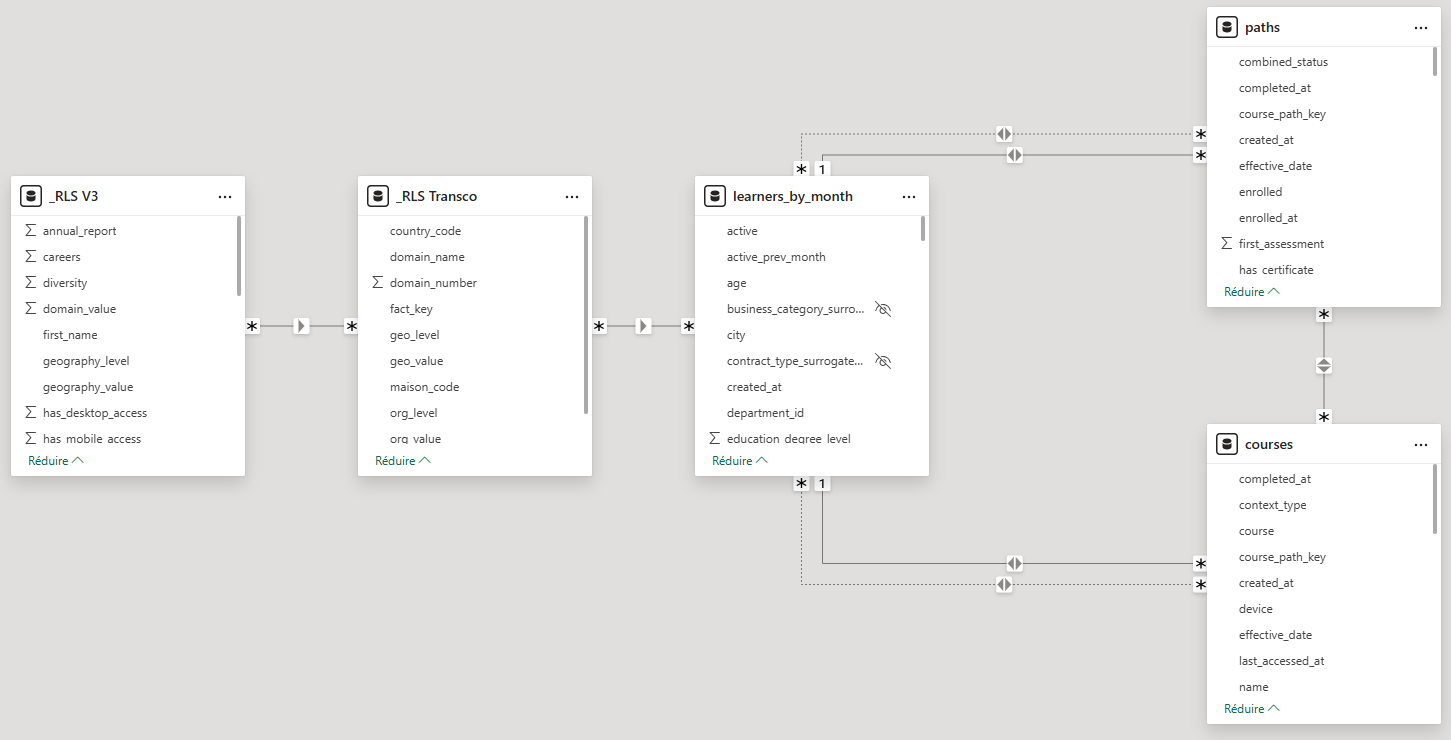Click the paths table database icon
This screenshot has height=740, width=1451.
tap(1226, 27)
